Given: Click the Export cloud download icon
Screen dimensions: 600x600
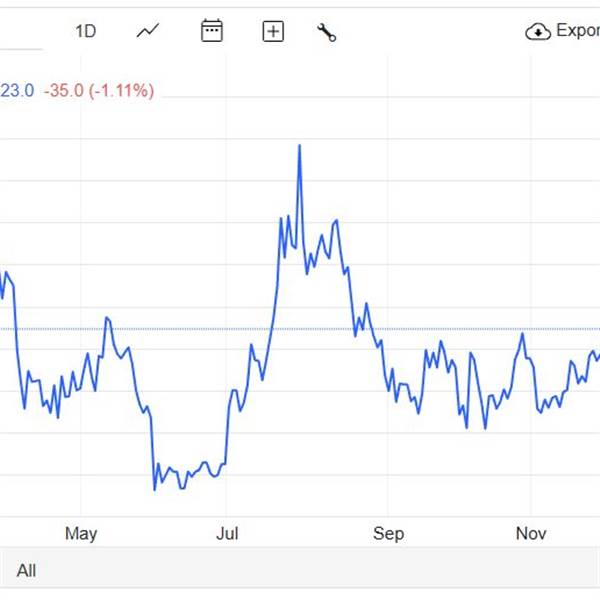Looking at the screenshot, I should click(538, 31).
